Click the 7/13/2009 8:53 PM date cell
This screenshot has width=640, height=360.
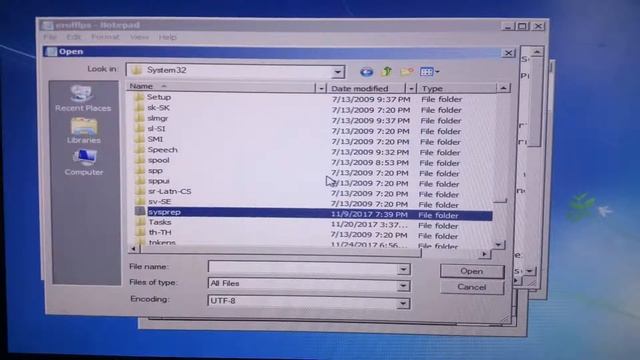(370, 162)
